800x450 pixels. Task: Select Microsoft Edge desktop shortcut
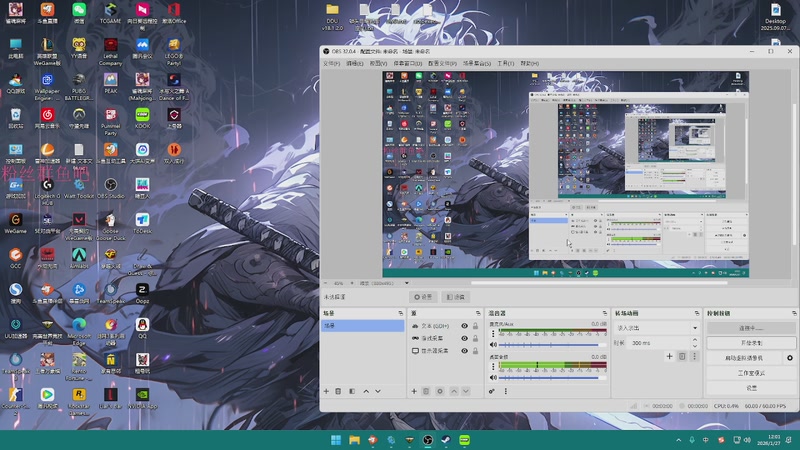79,330
